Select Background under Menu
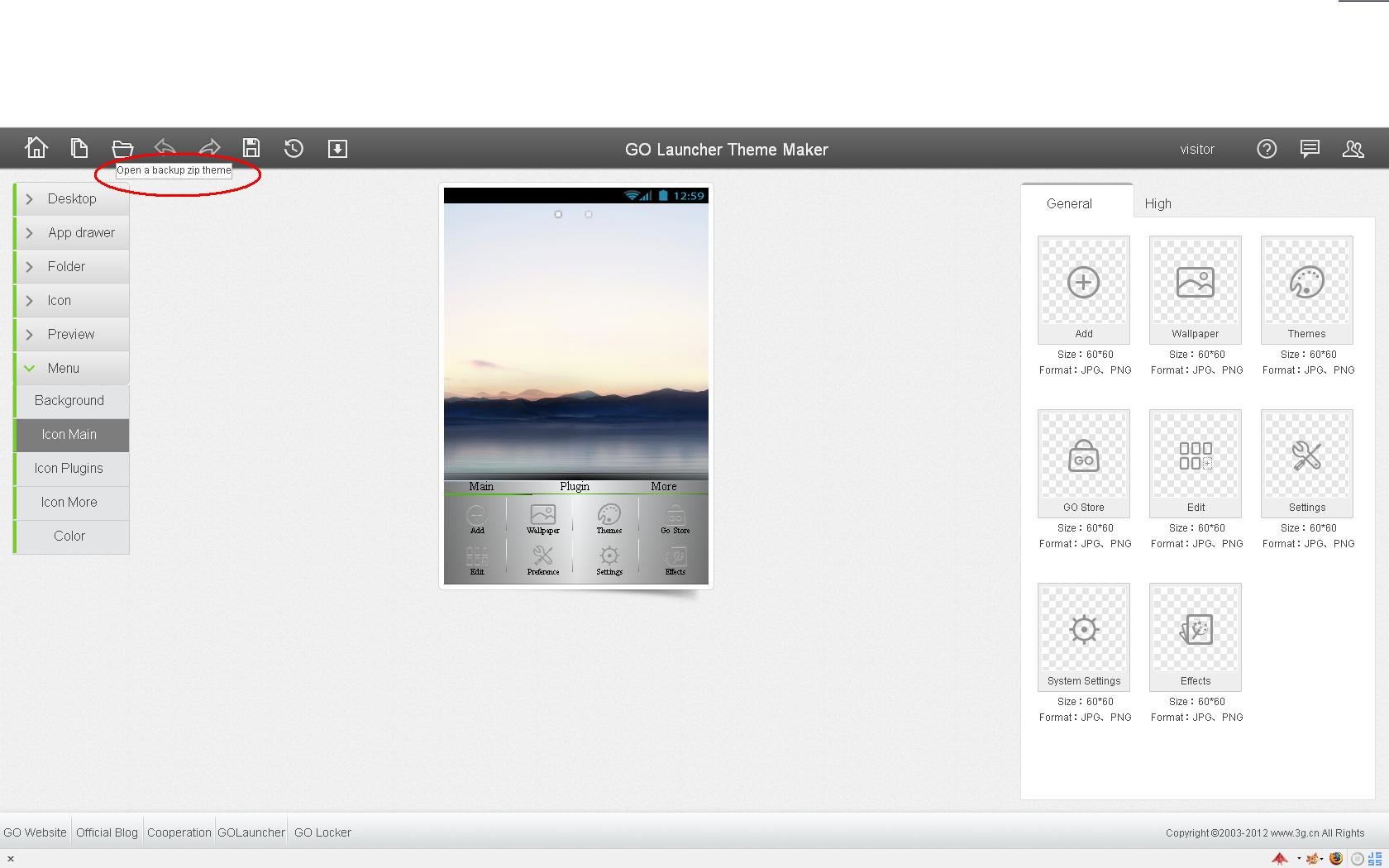 pyautogui.click(x=72, y=401)
